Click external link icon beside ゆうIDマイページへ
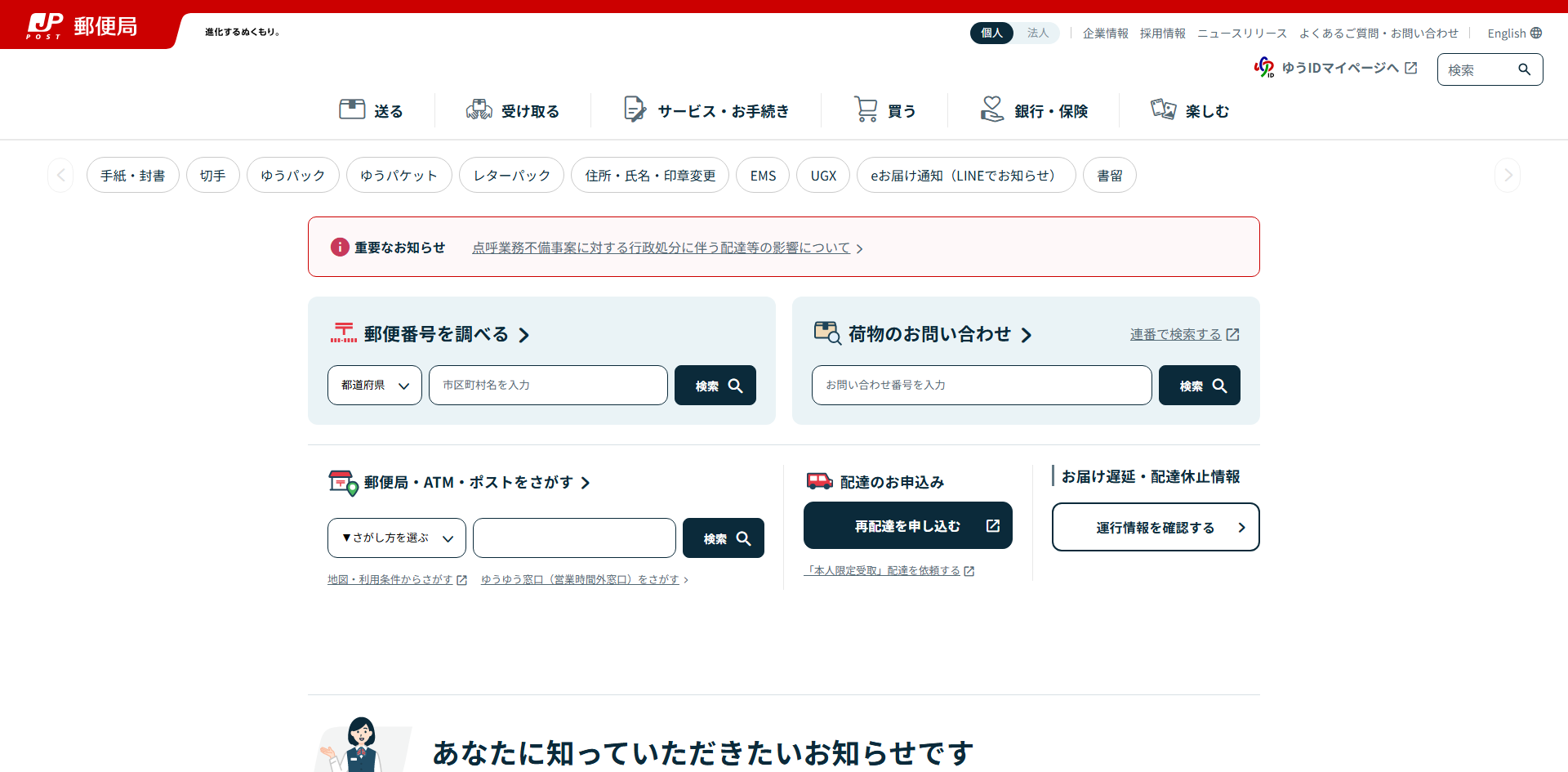Screen dimensions: 1568x772 (x=1410, y=68)
